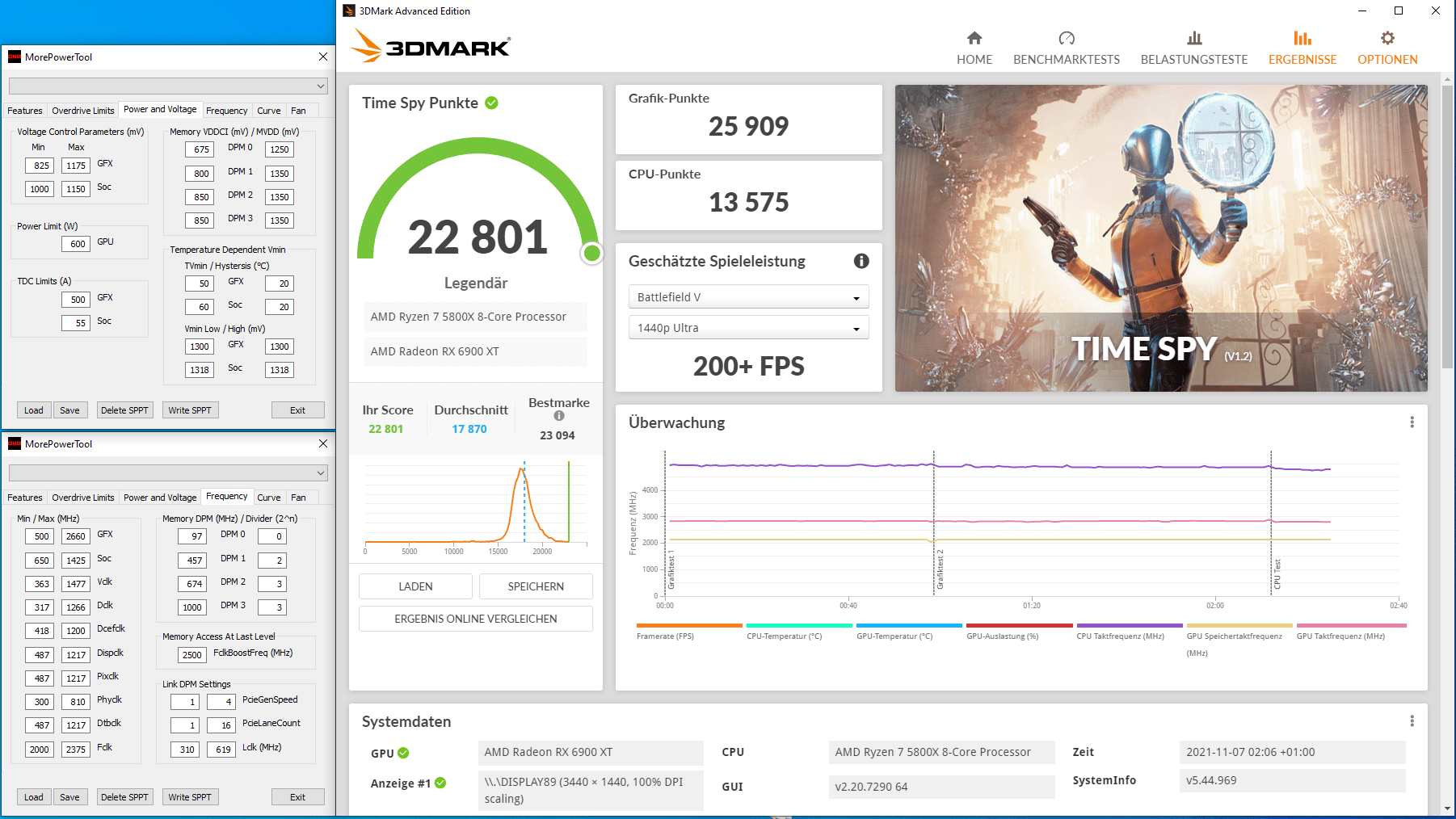Click Durchschnitt value 17 870
The image size is (1456, 819).
[469, 429]
